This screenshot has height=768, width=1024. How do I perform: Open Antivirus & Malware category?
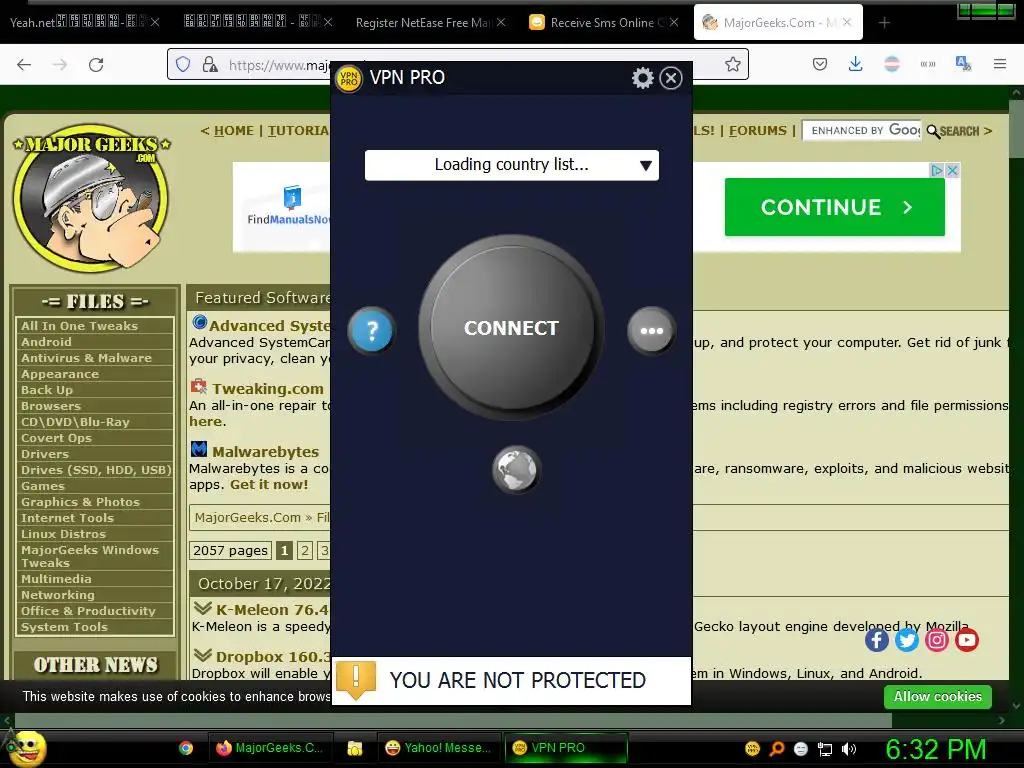click(86, 358)
